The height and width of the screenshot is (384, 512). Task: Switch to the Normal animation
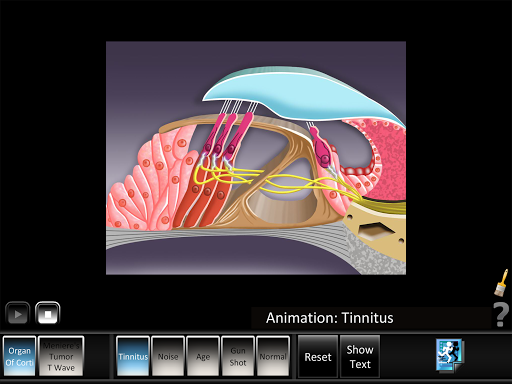pos(273,356)
